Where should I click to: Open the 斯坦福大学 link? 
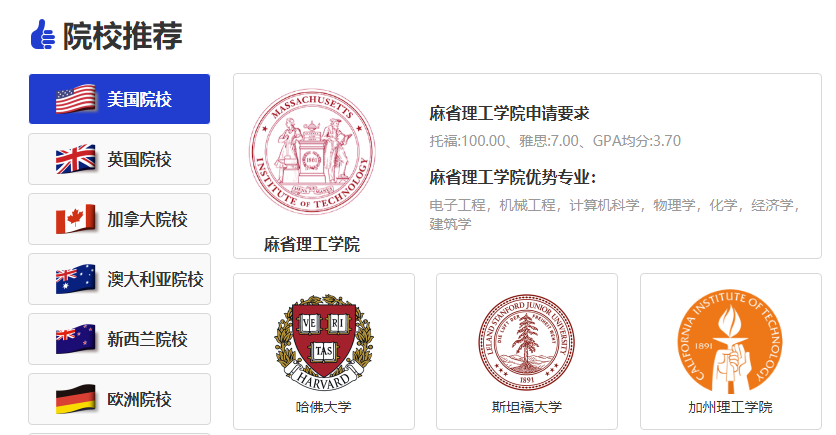(x=527, y=407)
